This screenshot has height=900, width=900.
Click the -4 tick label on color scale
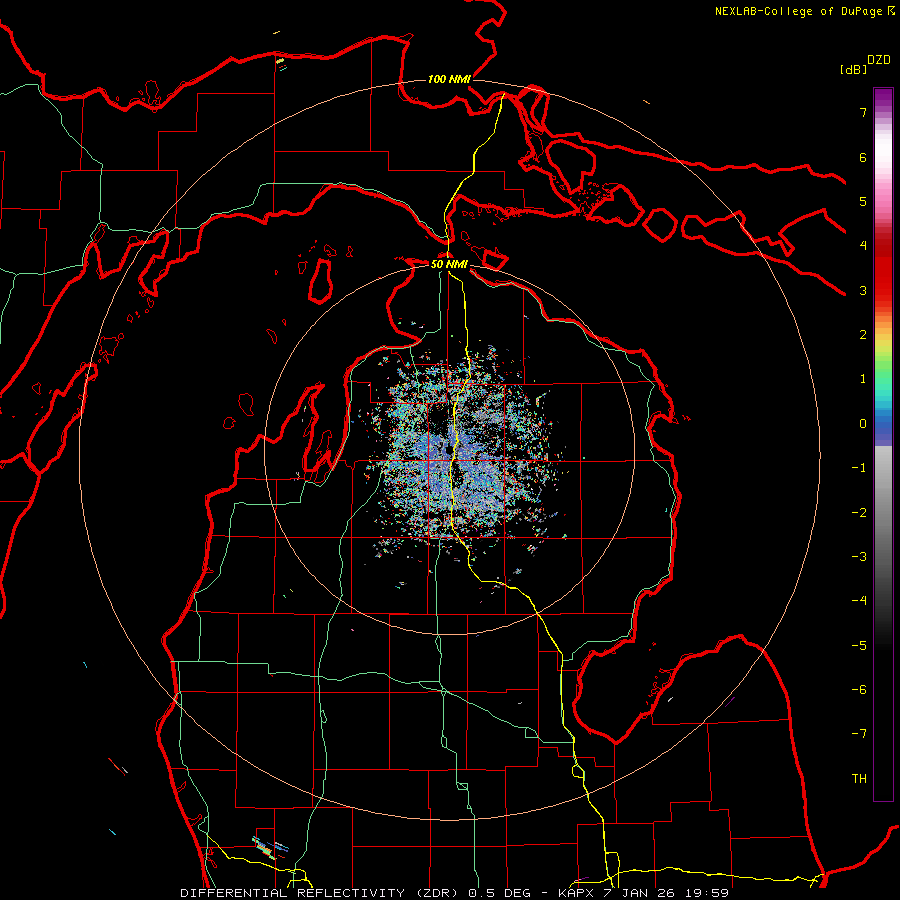(x=859, y=601)
